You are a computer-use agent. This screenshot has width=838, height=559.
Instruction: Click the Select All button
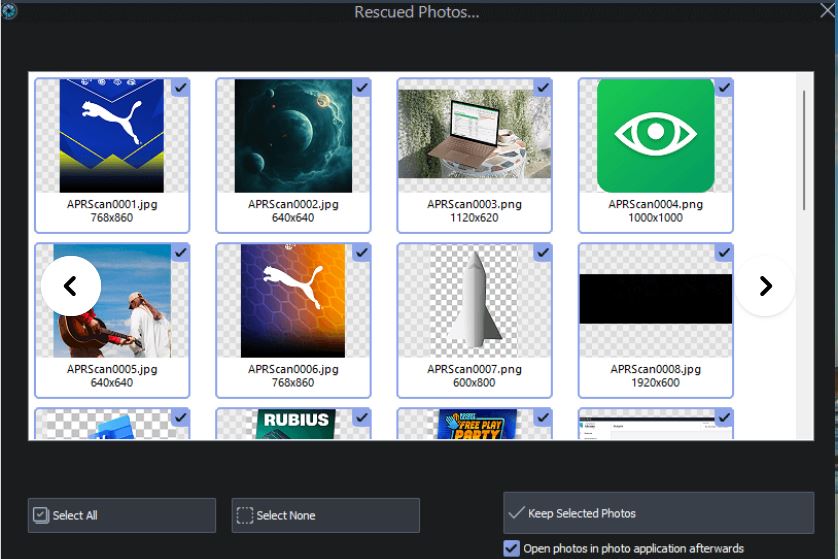[122, 515]
